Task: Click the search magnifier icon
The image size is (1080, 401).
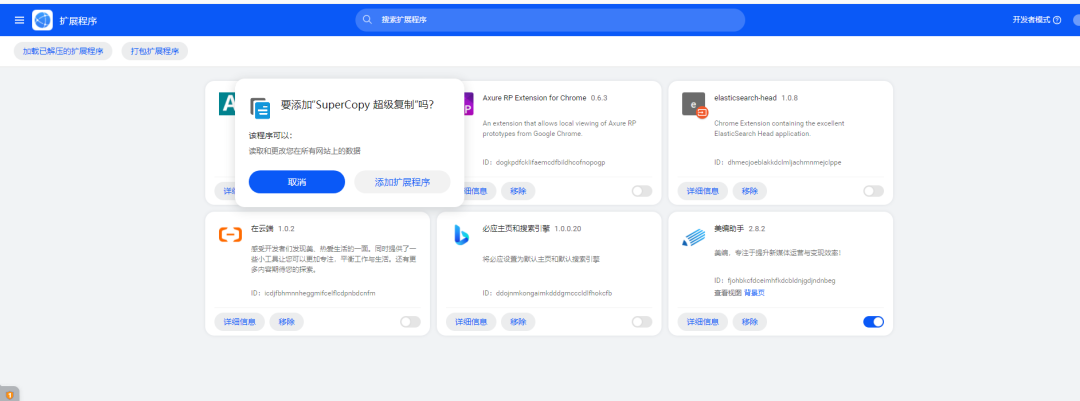Action: click(368, 20)
